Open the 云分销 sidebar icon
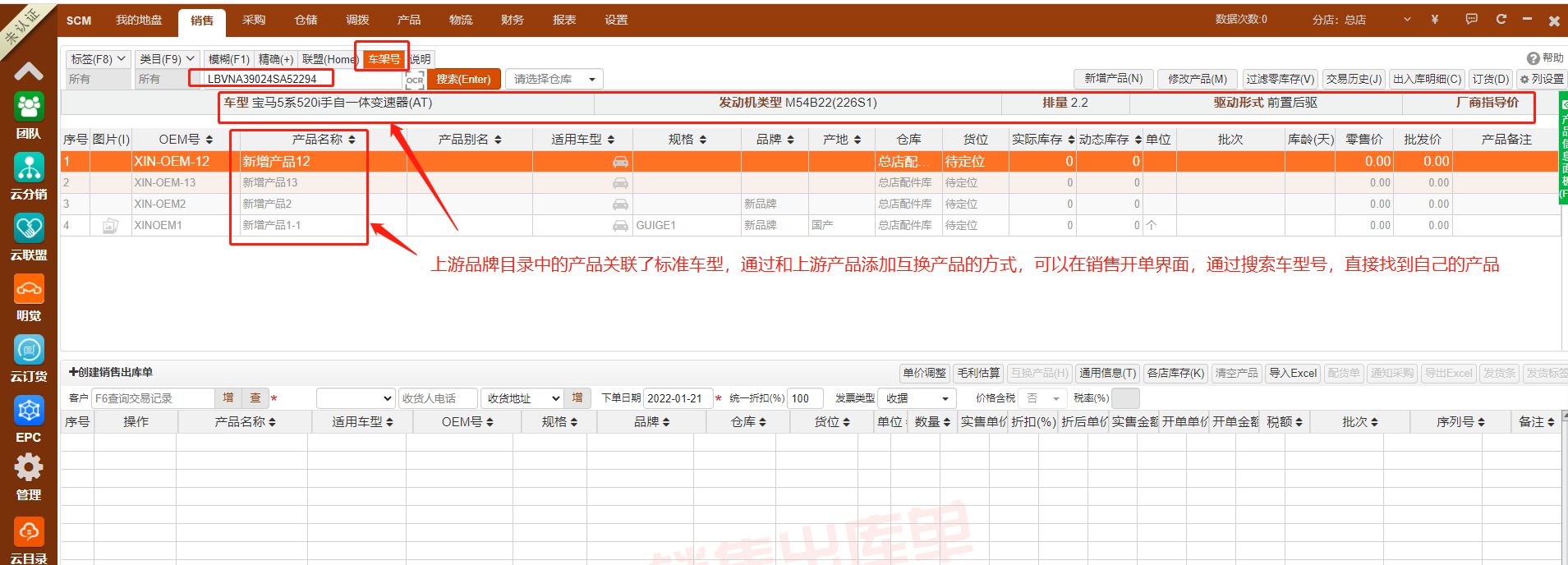Viewport: 1568px width, 565px height. tap(29, 168)
